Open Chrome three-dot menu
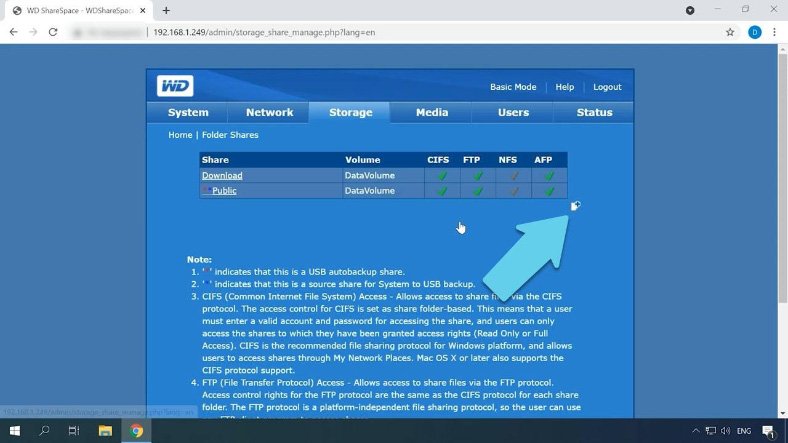 point(774,32)
